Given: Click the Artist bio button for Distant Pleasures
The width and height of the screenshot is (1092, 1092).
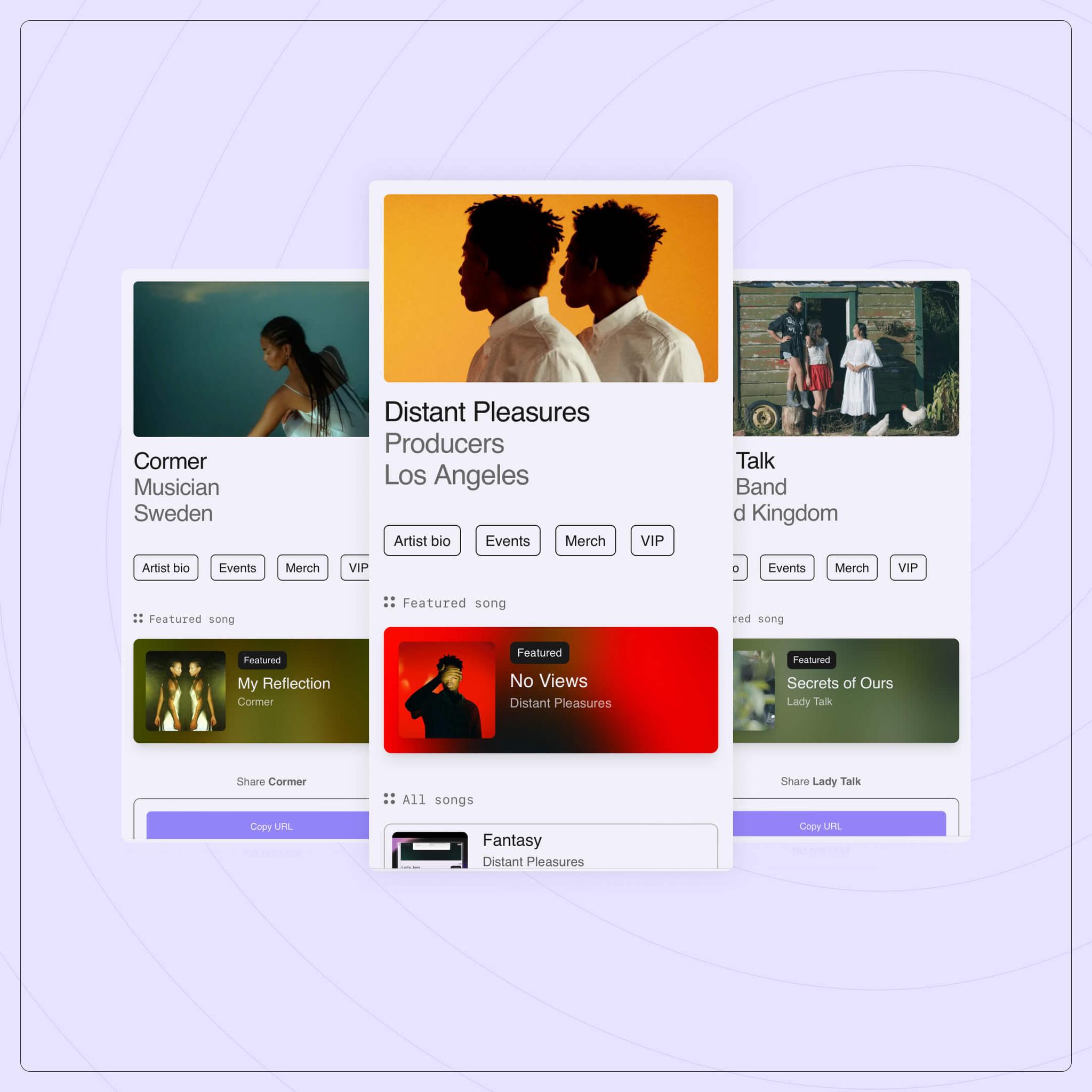Looking at the screenshot, I should (x=421, y=541).
